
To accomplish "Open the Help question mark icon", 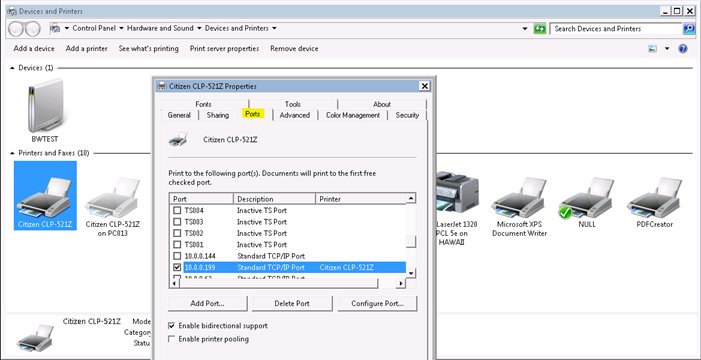I will tap(683, 49).
